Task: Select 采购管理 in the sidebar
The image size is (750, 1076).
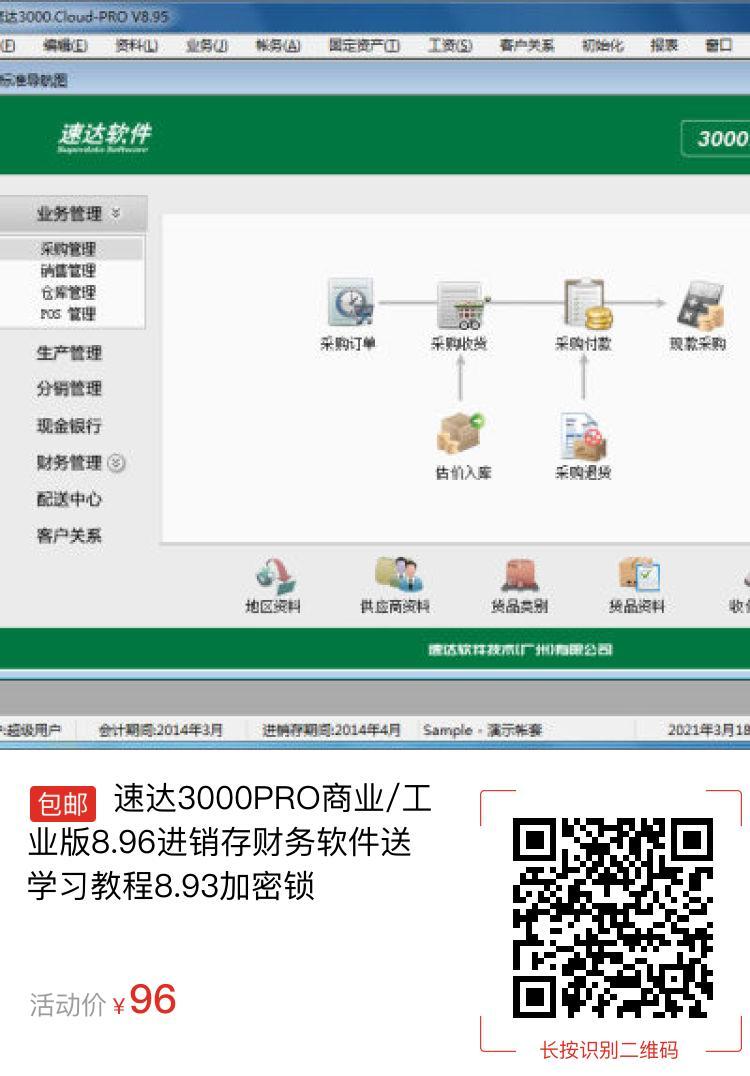Action: [x=68, y=249]
